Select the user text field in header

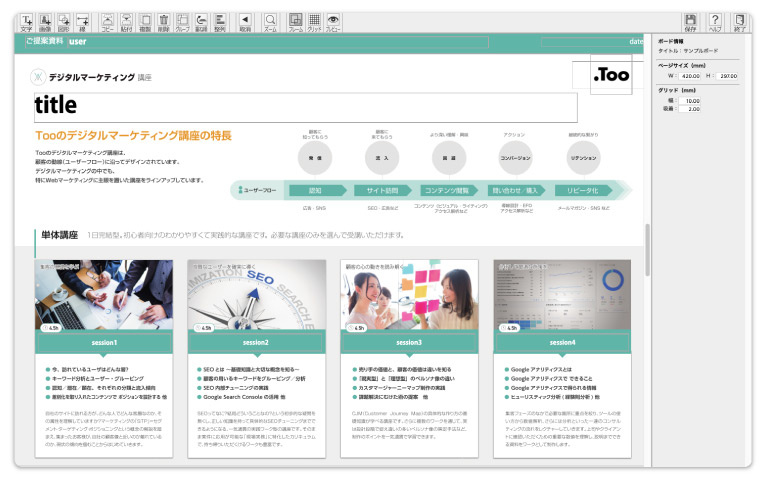(278, 42)
